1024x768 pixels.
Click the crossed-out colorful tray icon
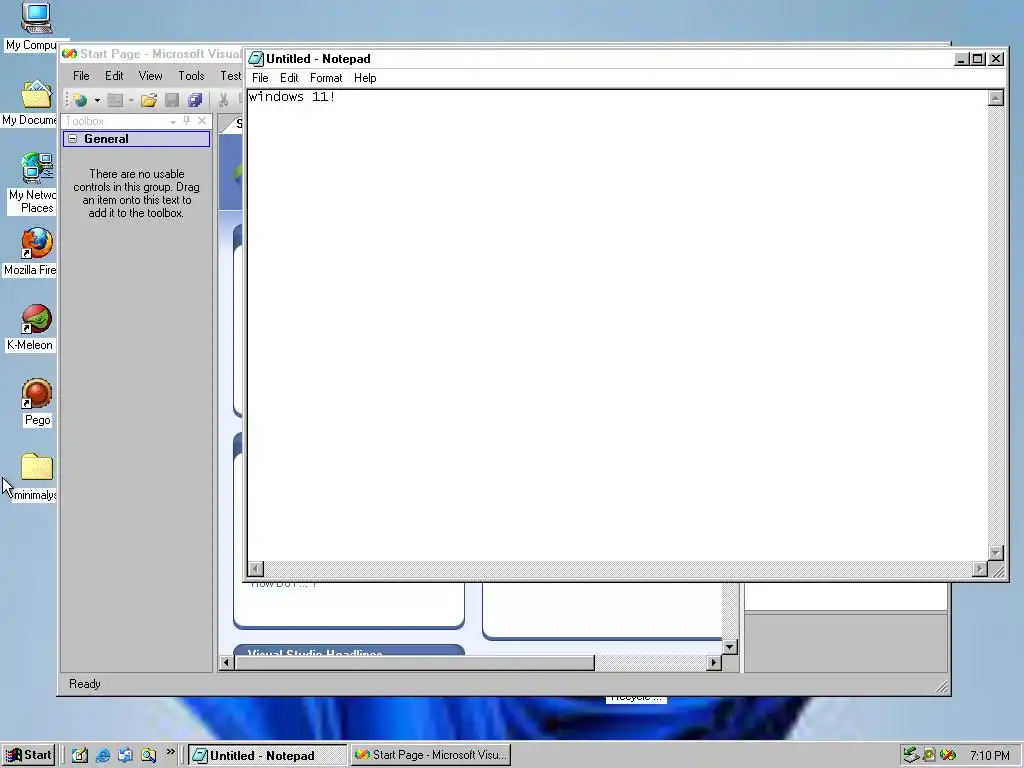[x=948, y=756]
